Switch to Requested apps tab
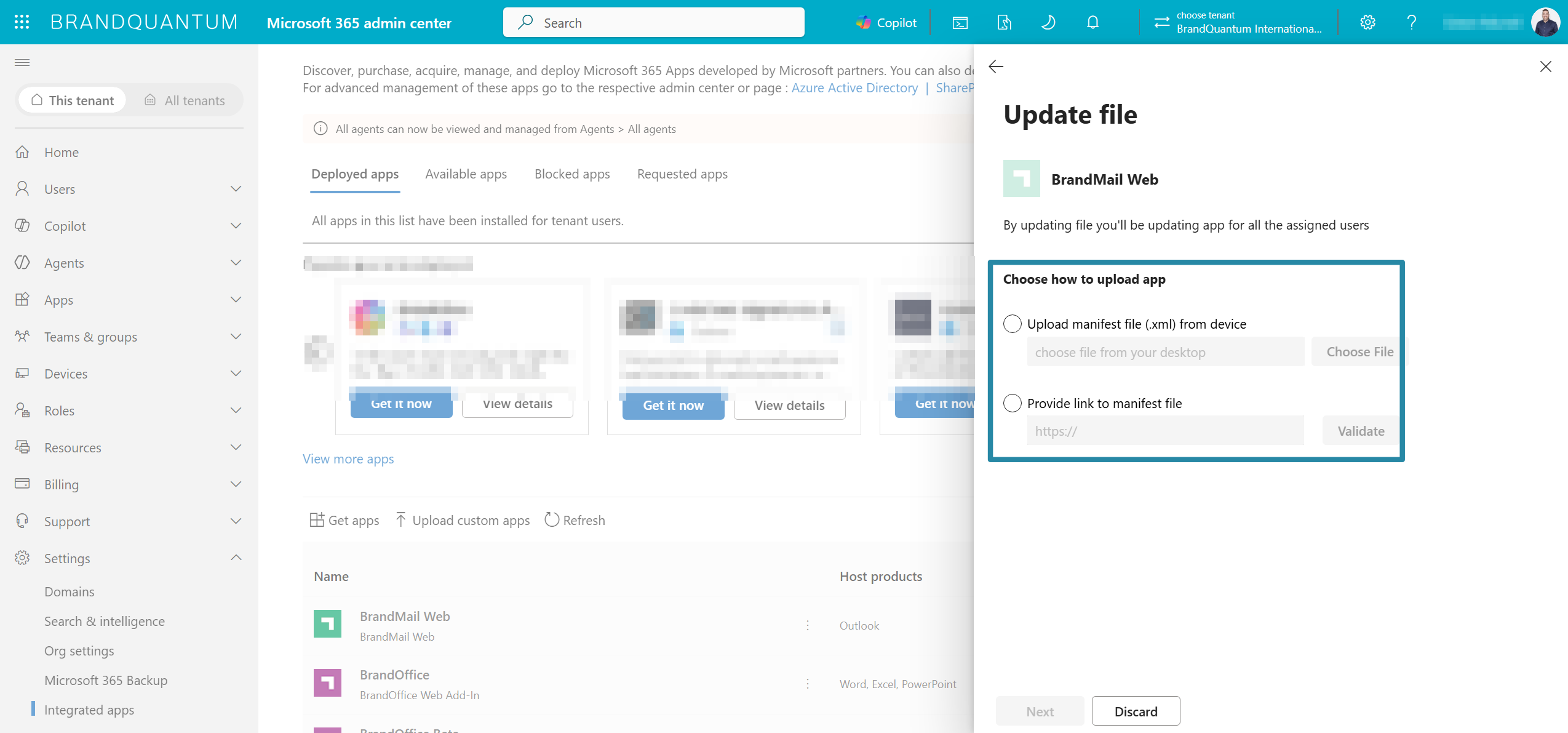The height and width of the screenshot is (733, 1568). pyautogui.click(x=682, y=174)
